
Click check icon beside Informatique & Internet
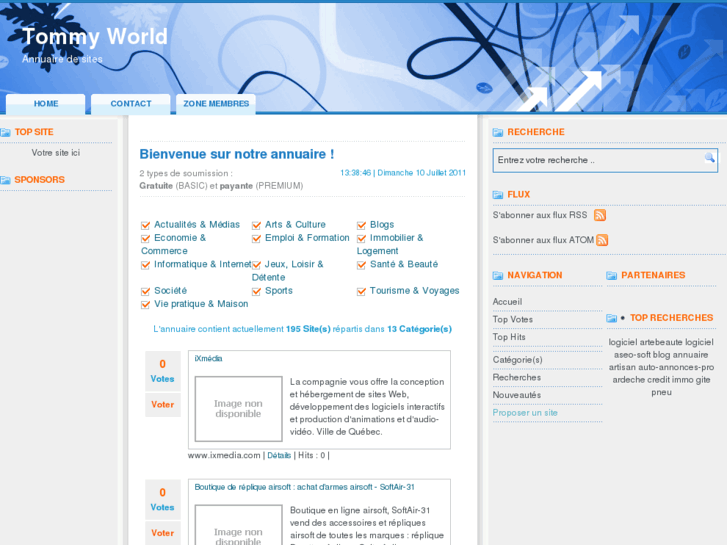(145, 265)
